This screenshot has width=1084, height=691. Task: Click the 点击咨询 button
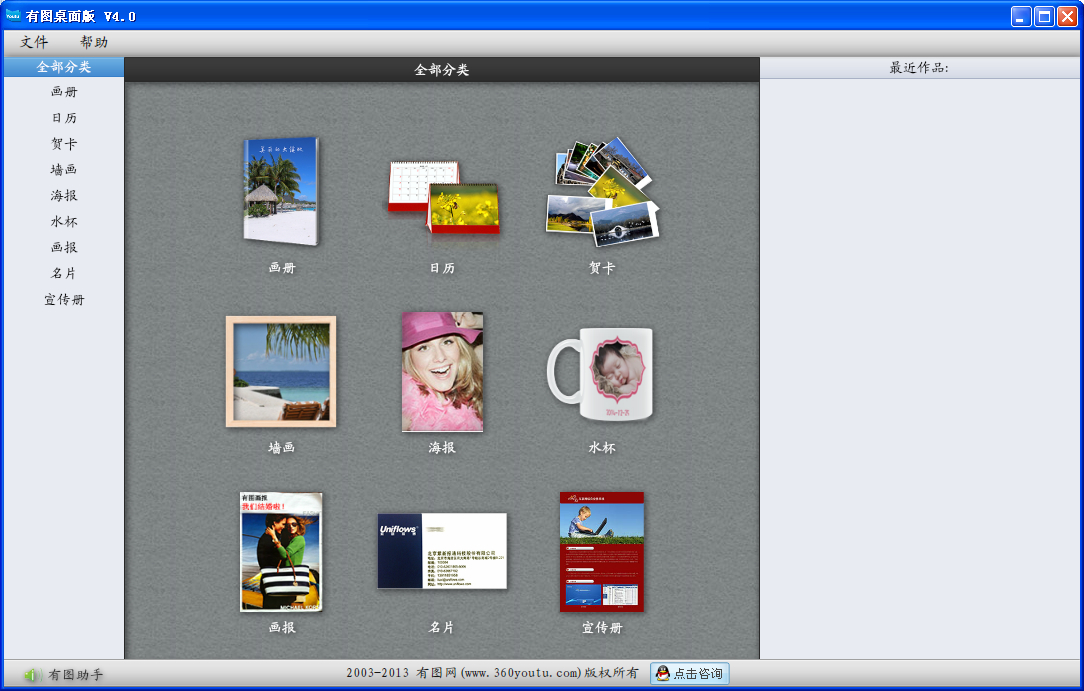689,674
